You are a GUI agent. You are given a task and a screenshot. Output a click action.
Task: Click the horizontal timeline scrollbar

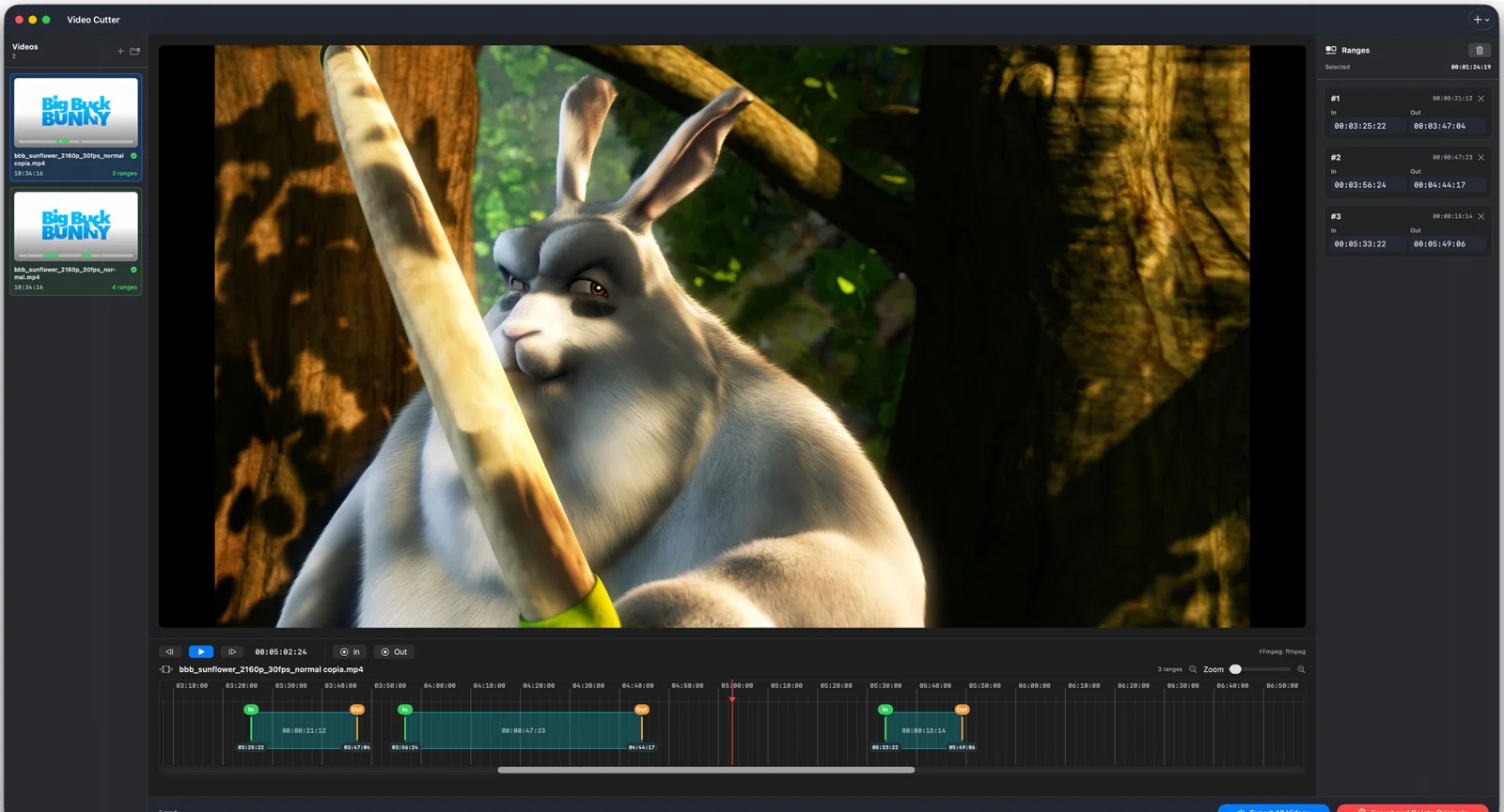[x=706, y=770]
